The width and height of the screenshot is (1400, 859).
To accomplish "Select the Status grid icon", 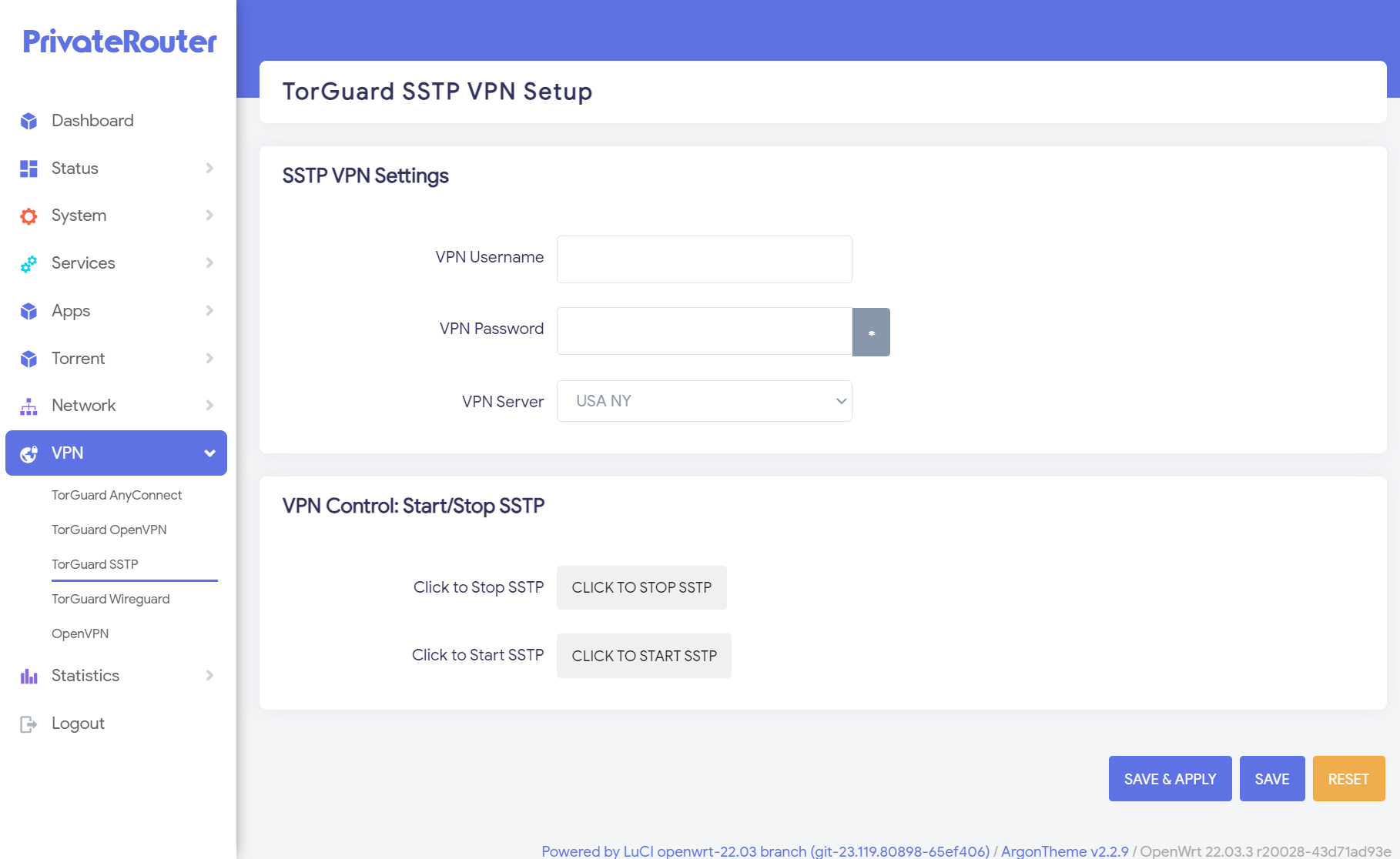I will coord(28,168).
